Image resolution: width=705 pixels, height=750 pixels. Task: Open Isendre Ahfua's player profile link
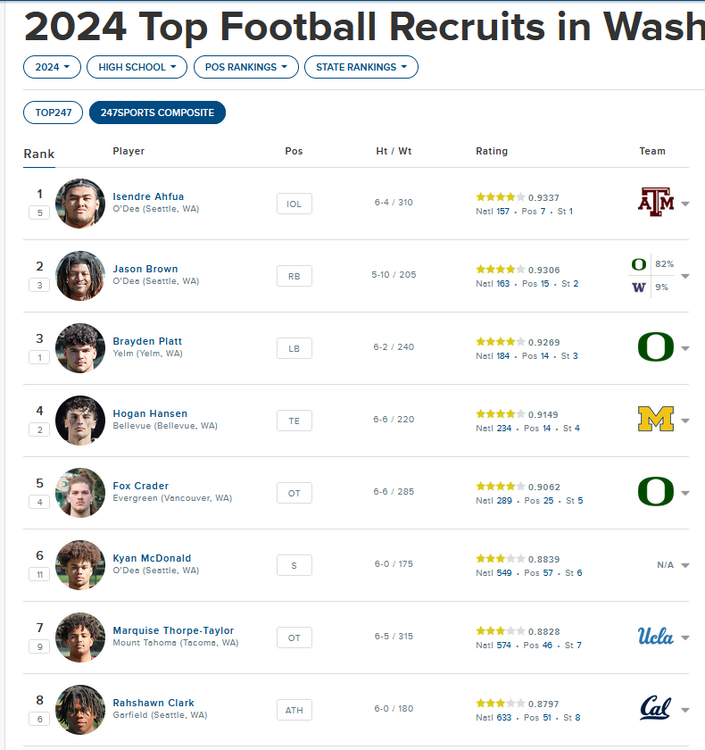(148, 196)
